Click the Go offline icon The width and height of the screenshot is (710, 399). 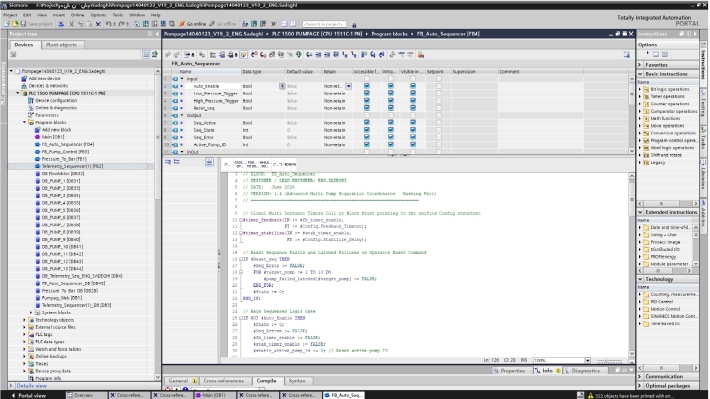point(212,24)
